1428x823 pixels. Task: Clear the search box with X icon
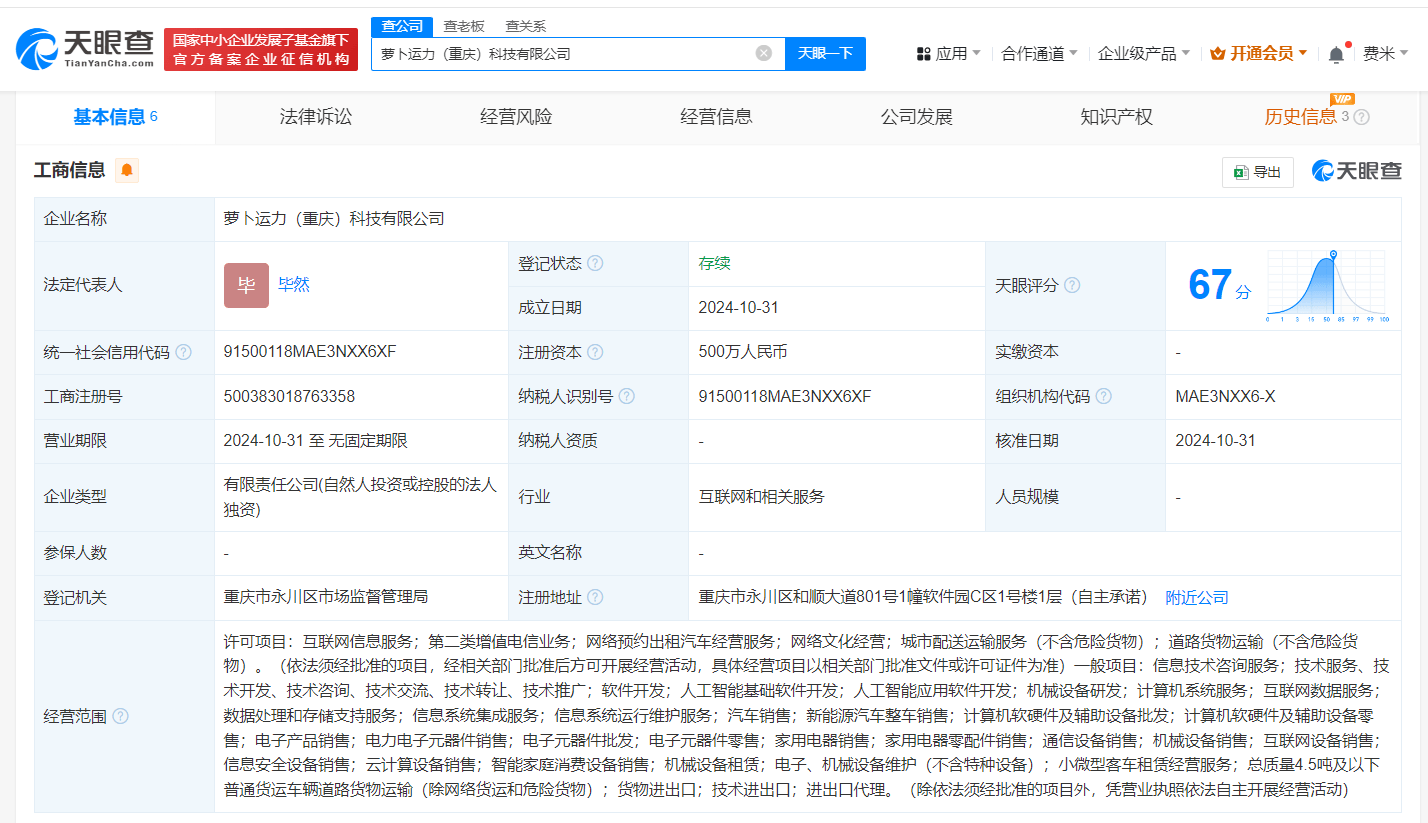click(x=763, y=53)
